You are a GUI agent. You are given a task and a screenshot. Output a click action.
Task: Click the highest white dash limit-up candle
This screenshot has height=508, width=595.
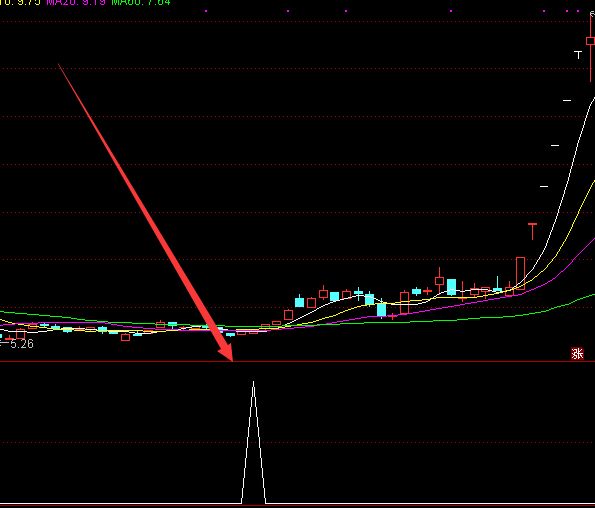pyautogui.click(x=567, y=101)
